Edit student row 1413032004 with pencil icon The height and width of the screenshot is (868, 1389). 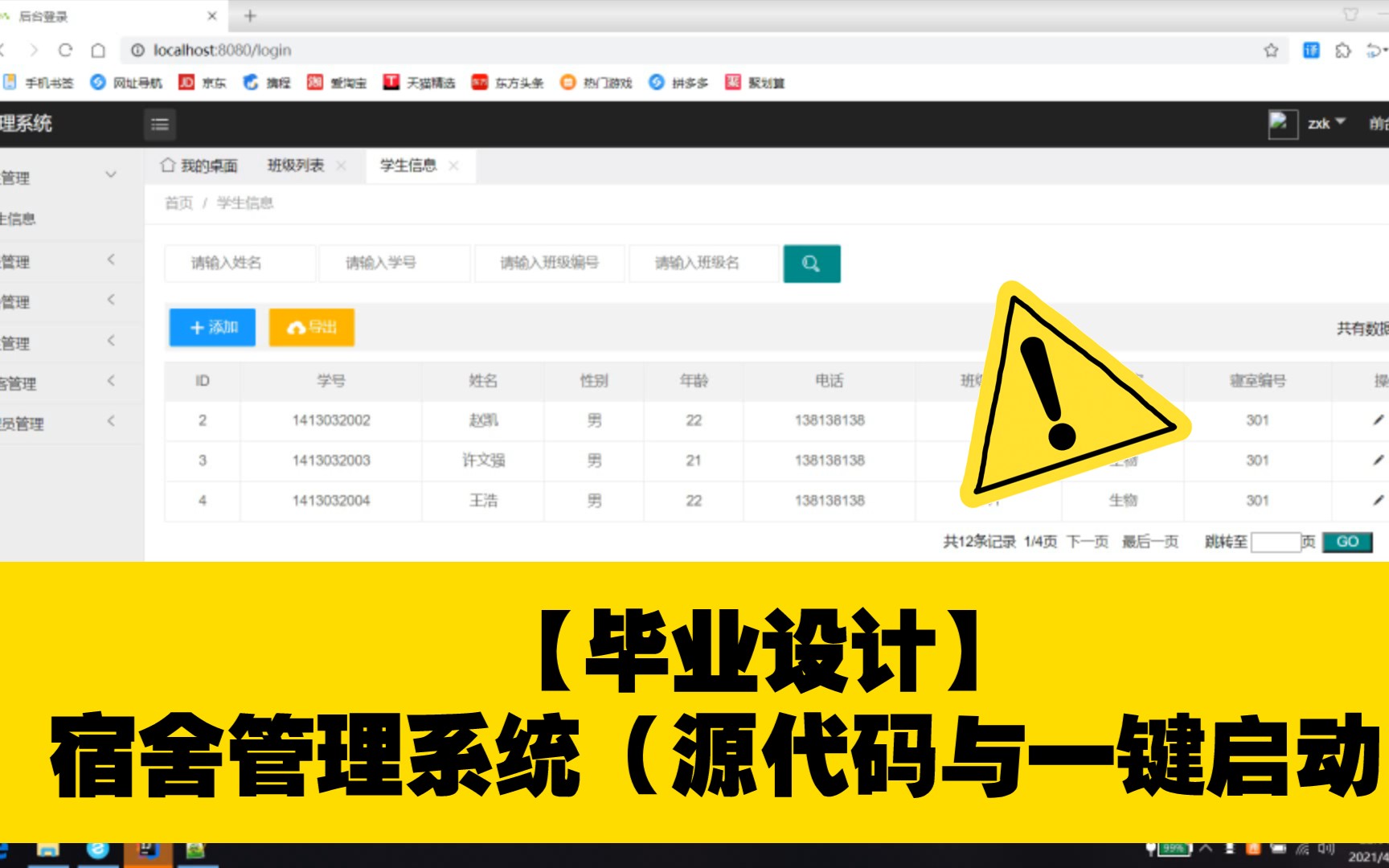[1378, 501]
